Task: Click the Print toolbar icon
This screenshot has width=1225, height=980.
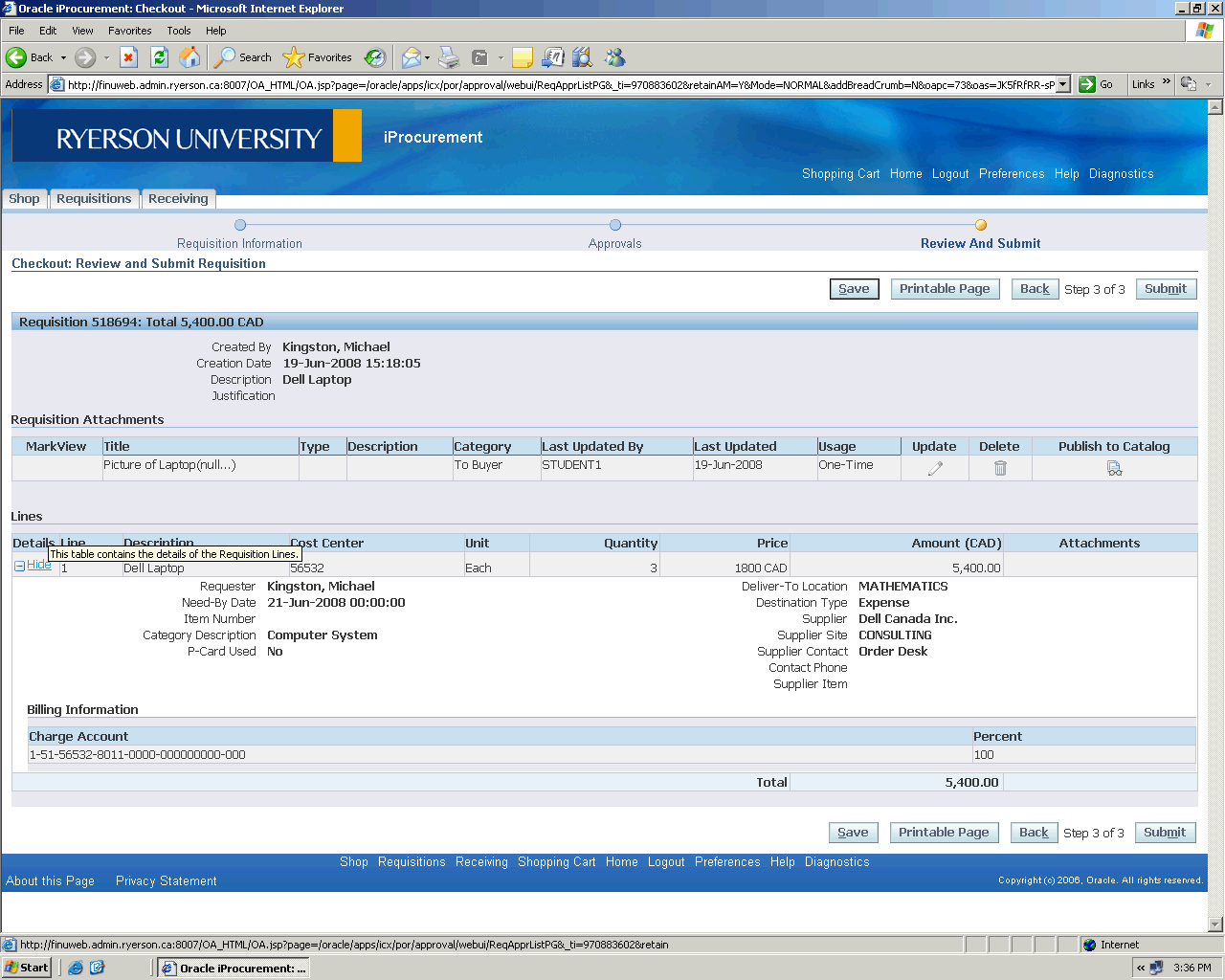Action: [x=449, y=57]
